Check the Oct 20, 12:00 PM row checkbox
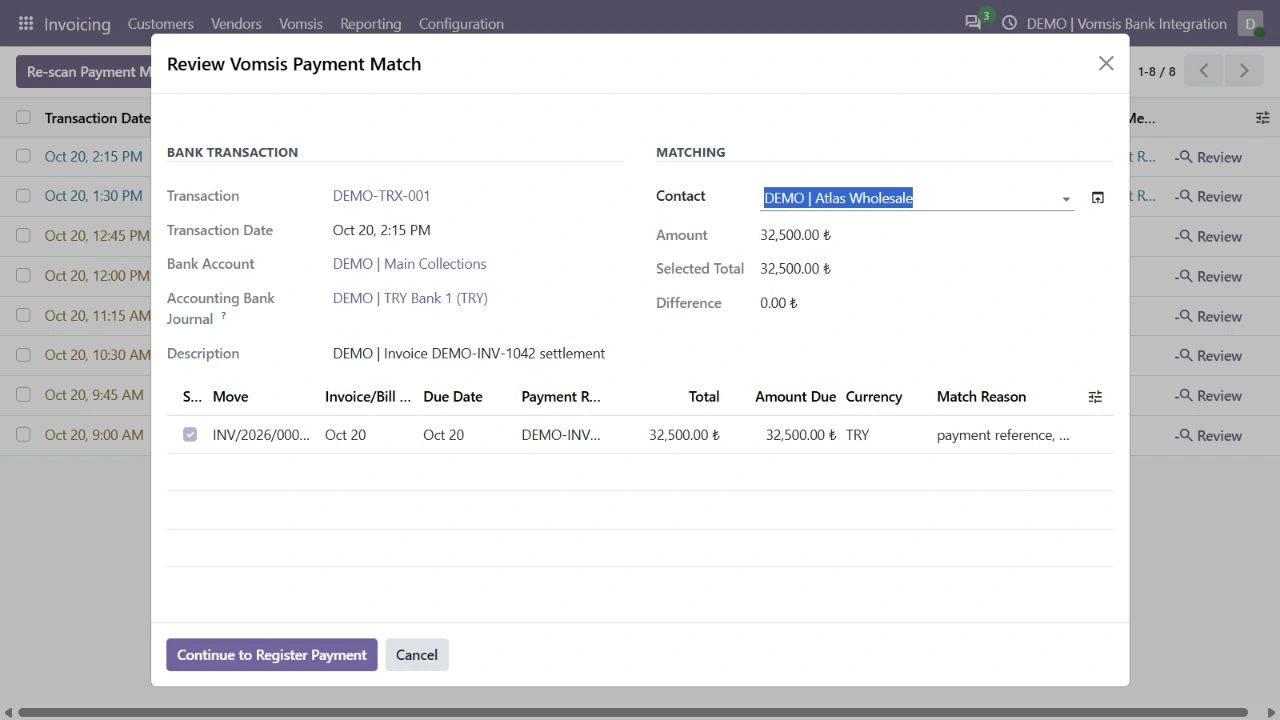The image size is (1280, 720). 23,275
